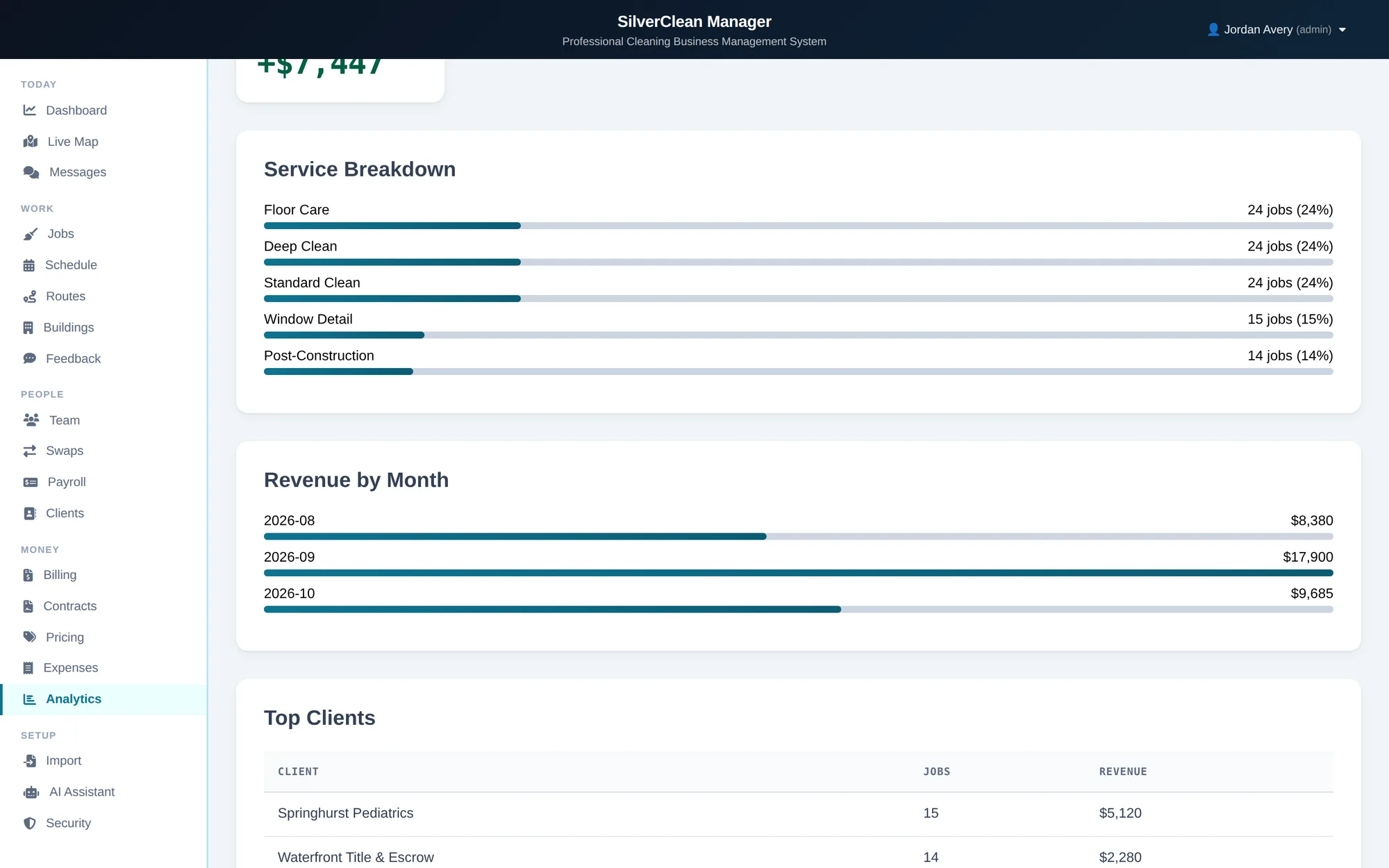Open the Expenses link
This screenshot has width=1389, height=868.
tap(104, 668)
